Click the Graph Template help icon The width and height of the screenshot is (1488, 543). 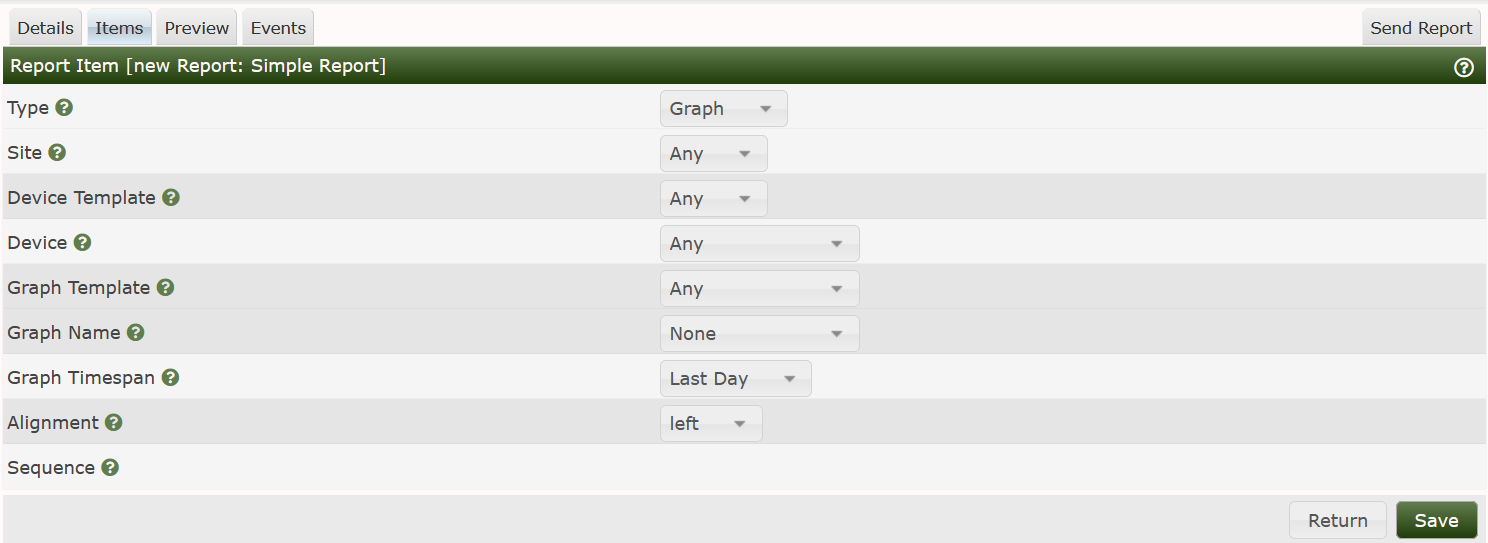(x=165, y=288)
